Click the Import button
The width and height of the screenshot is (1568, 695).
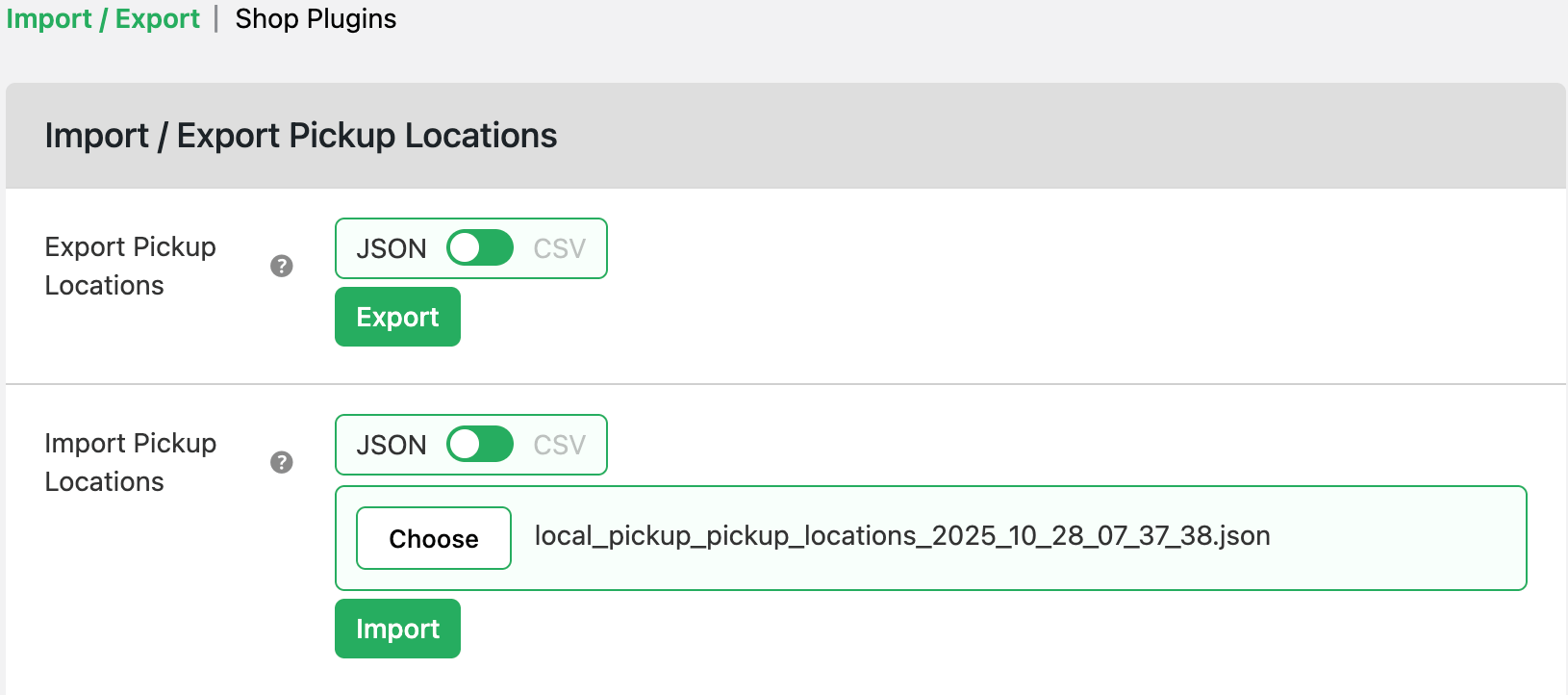[x=397, y=628]
